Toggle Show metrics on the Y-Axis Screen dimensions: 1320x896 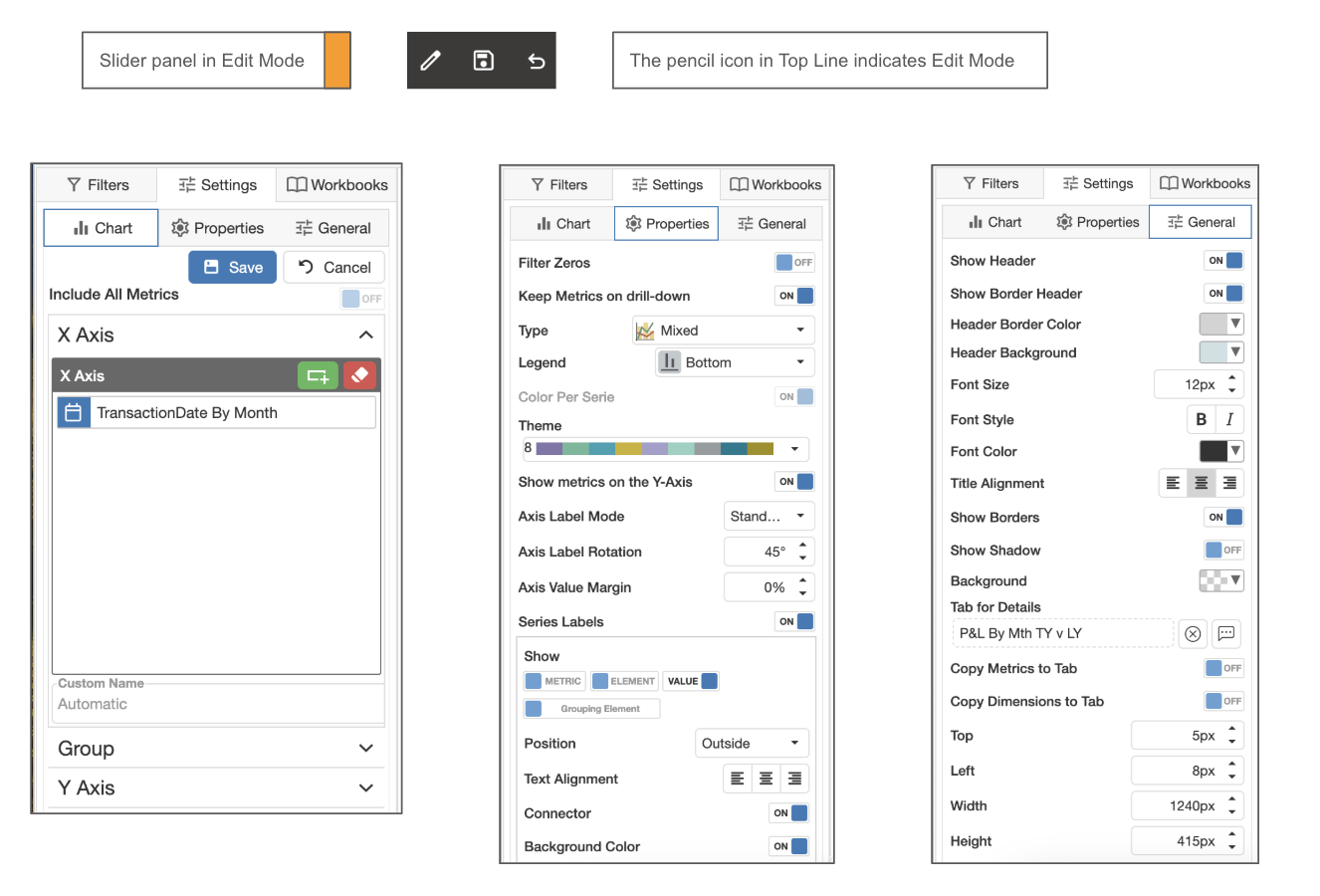794,482
